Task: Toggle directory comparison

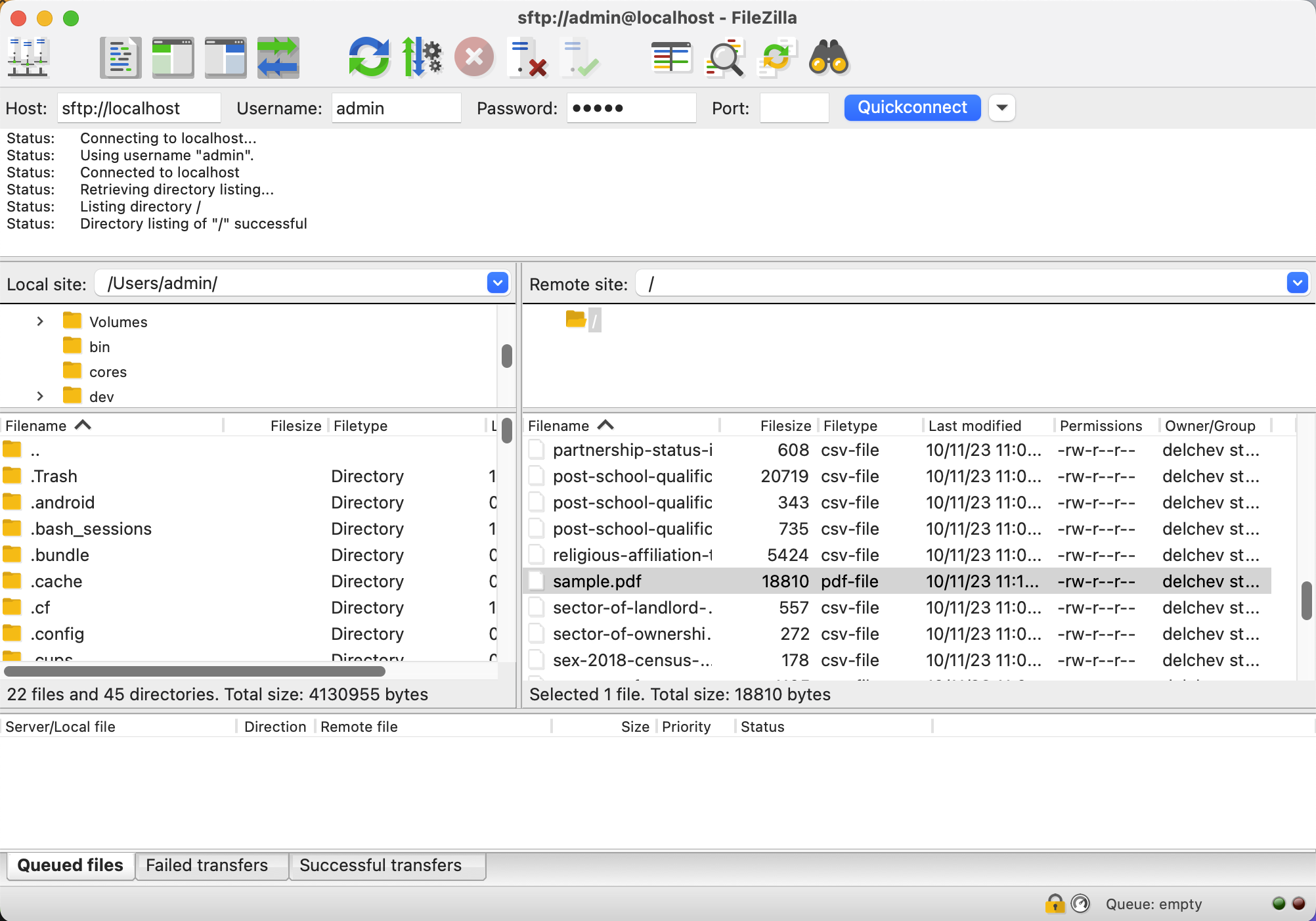Action: tap(724, 58)
